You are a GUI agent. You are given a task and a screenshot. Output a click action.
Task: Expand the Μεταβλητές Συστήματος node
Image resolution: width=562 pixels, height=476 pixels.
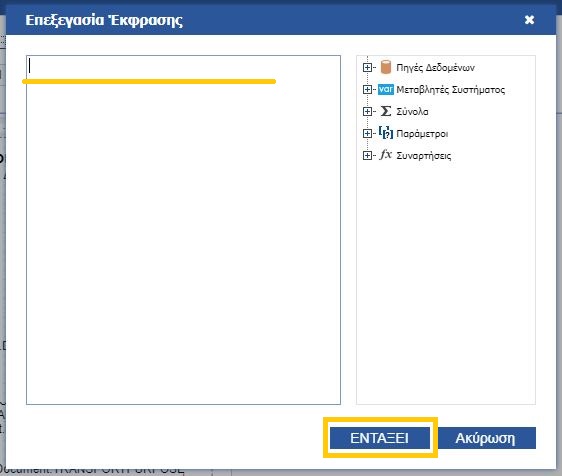[x=367, y=89]
